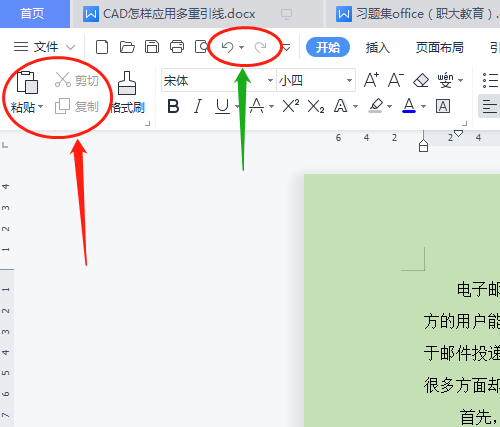Click the Bullet list icon
Image resolution: width=500 pixels, height=427 pixels.
click(490, 80)
